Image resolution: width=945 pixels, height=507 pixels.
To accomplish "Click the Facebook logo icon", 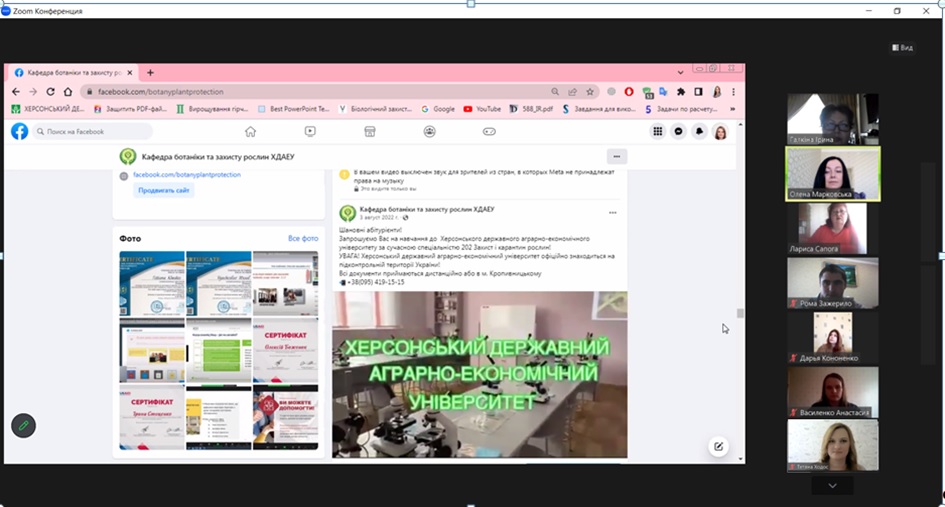I will point(19,131).
